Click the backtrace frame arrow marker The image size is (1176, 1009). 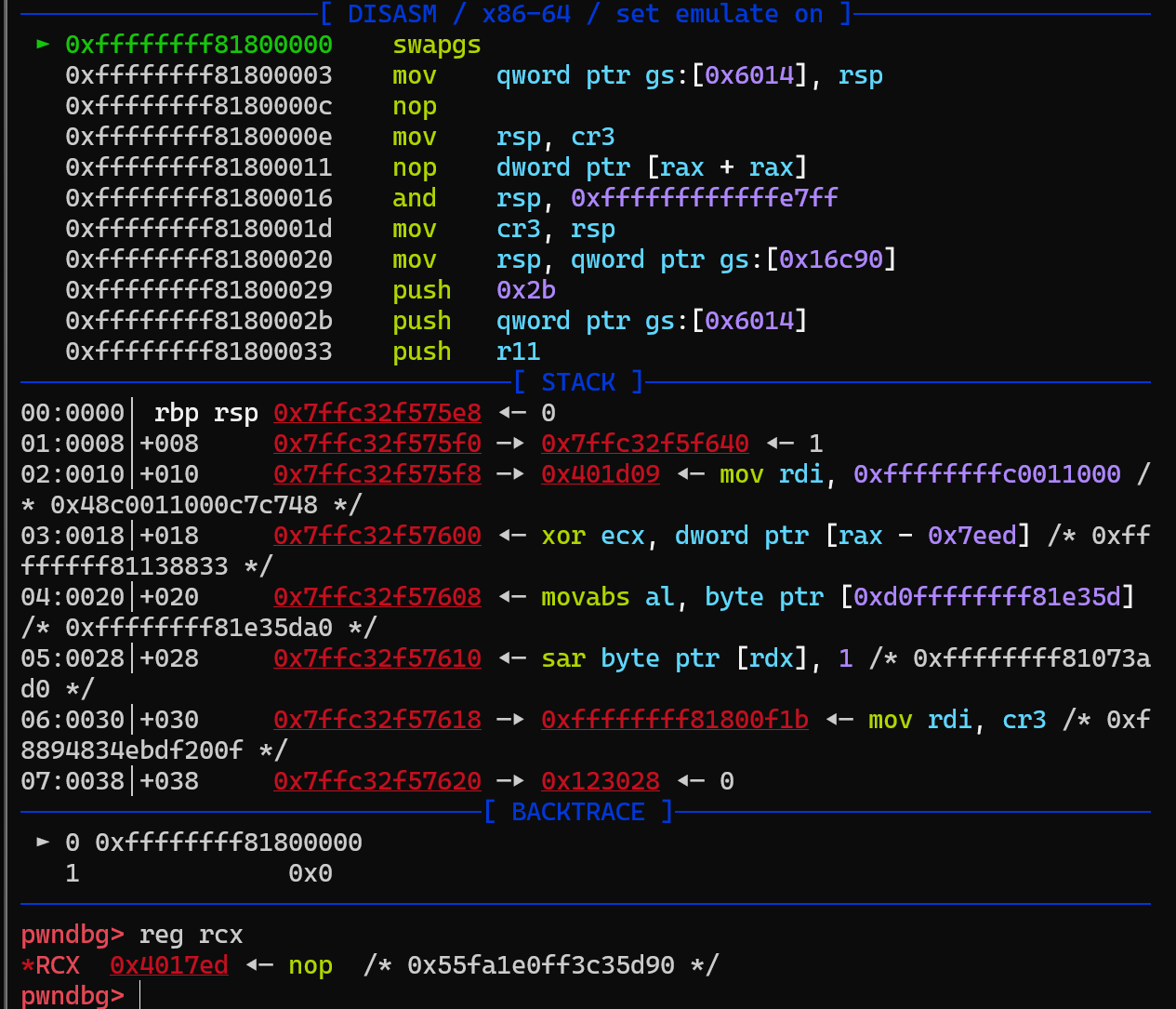(x=43, y=842)
